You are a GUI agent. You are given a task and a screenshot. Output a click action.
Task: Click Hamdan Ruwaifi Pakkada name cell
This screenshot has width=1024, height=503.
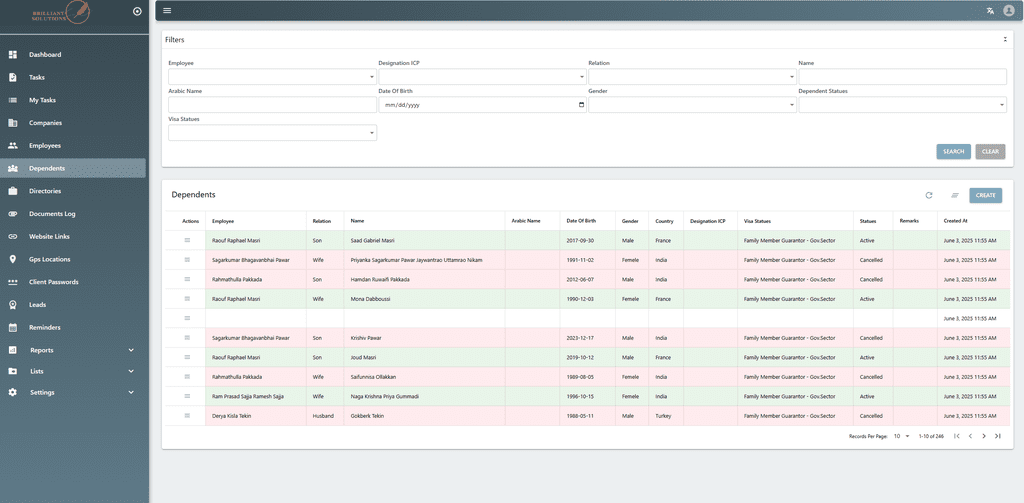[424, 280]
